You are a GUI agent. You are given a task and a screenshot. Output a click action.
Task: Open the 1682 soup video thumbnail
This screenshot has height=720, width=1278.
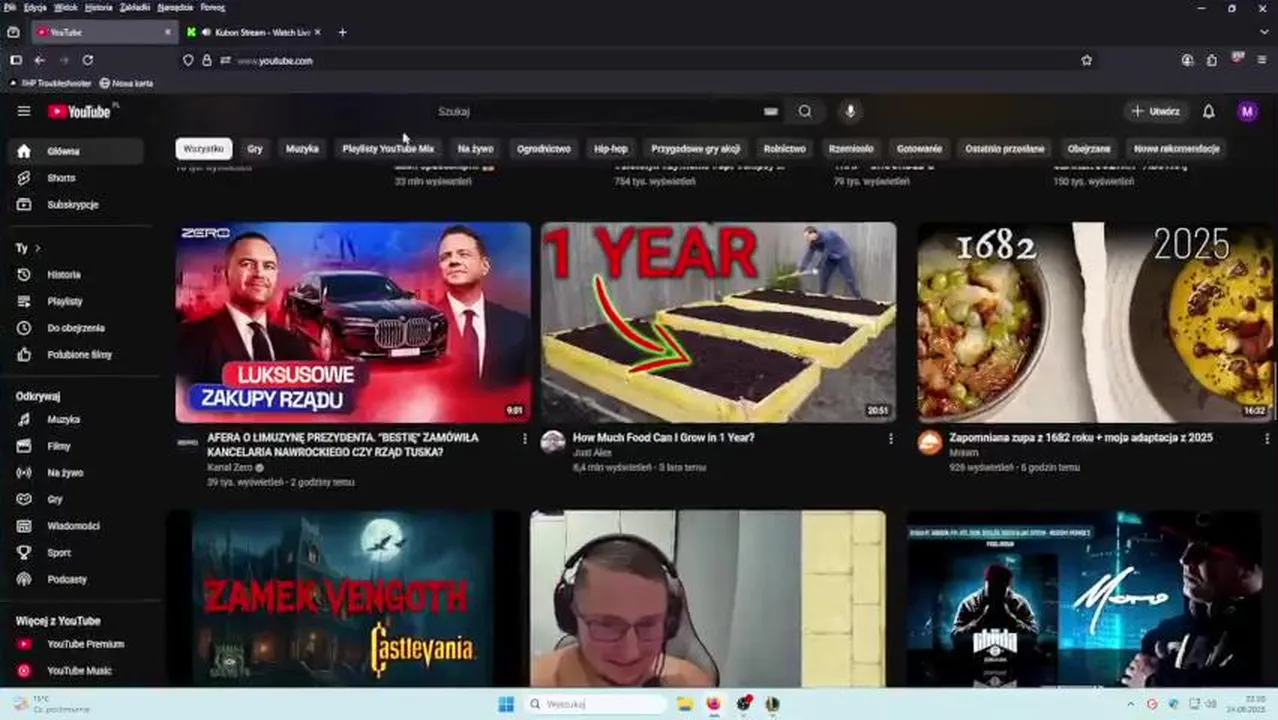tap(1095, 322)
